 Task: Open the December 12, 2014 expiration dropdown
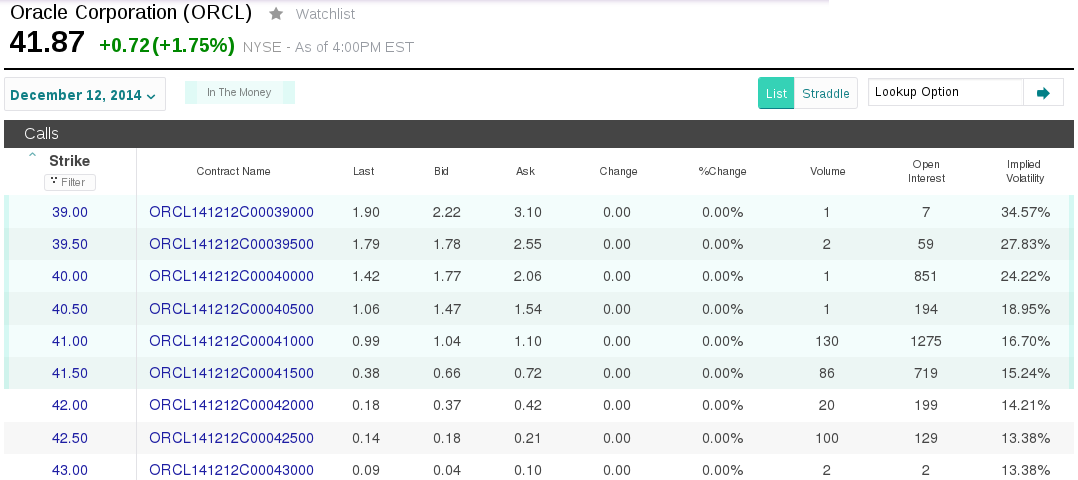coord(85,94)
